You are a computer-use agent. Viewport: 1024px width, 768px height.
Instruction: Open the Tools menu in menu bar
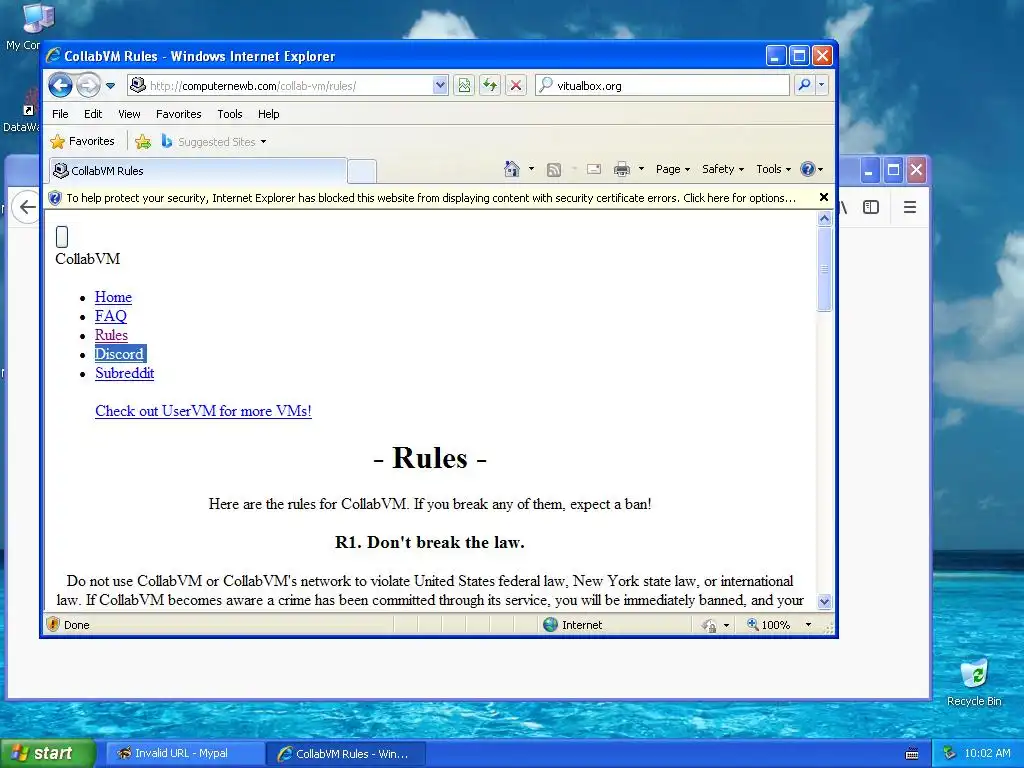point(230,114)
